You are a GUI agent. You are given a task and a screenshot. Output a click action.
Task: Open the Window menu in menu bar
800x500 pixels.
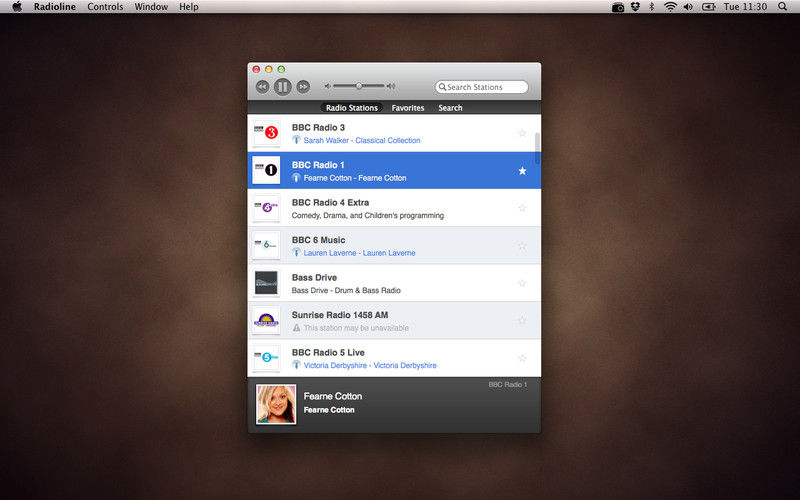tap(151, 7)
